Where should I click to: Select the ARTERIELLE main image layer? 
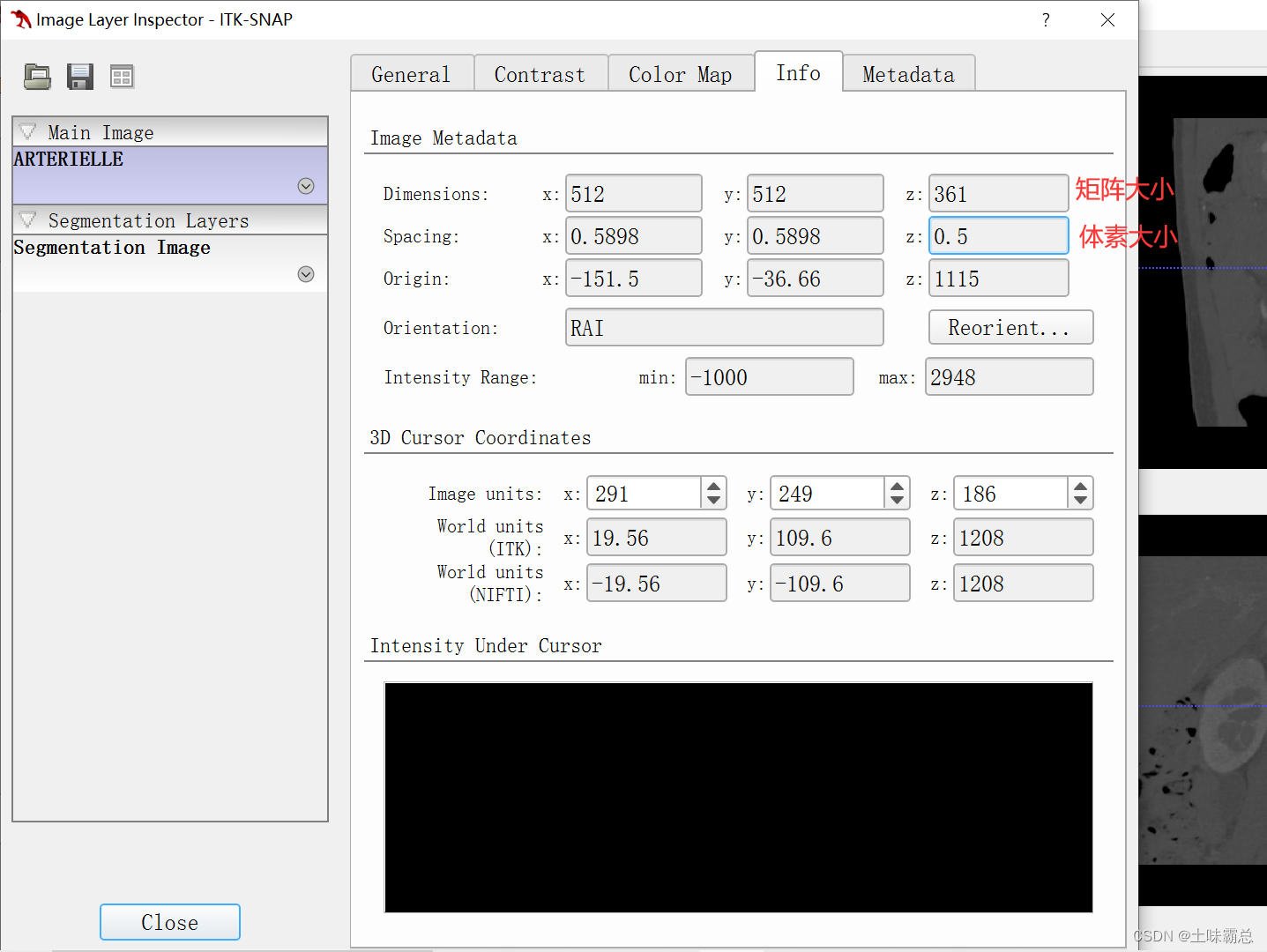click(x=170, y=175)
